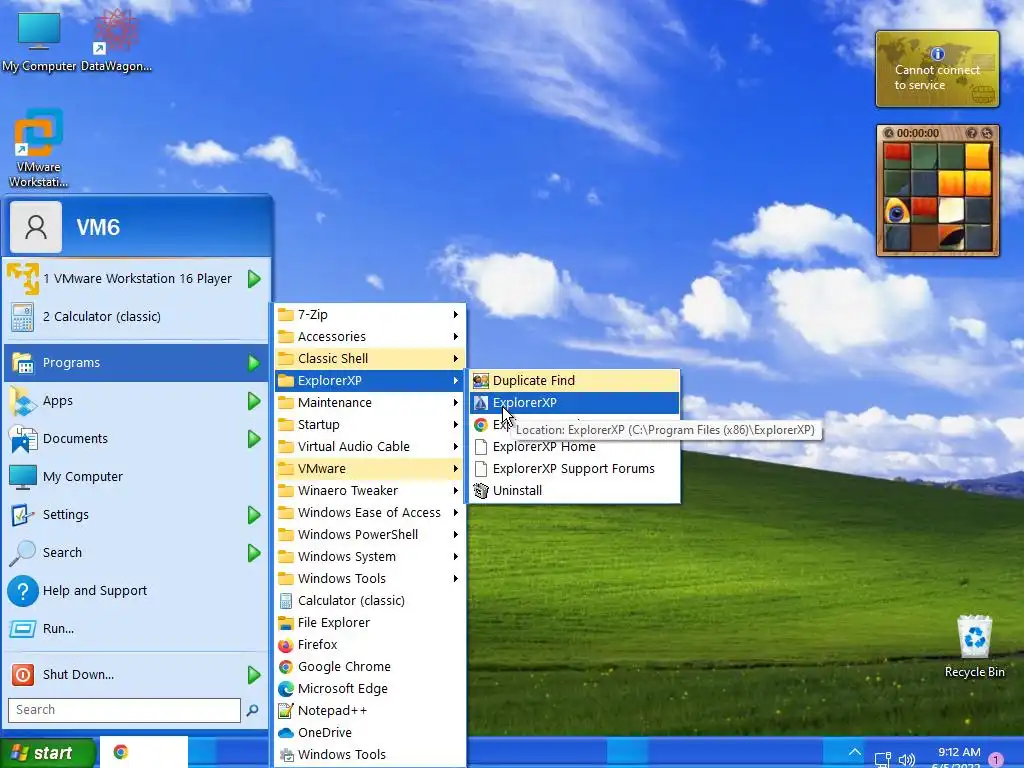
Task: Open the VMware programs folder
Action: [x=370, y=468]
